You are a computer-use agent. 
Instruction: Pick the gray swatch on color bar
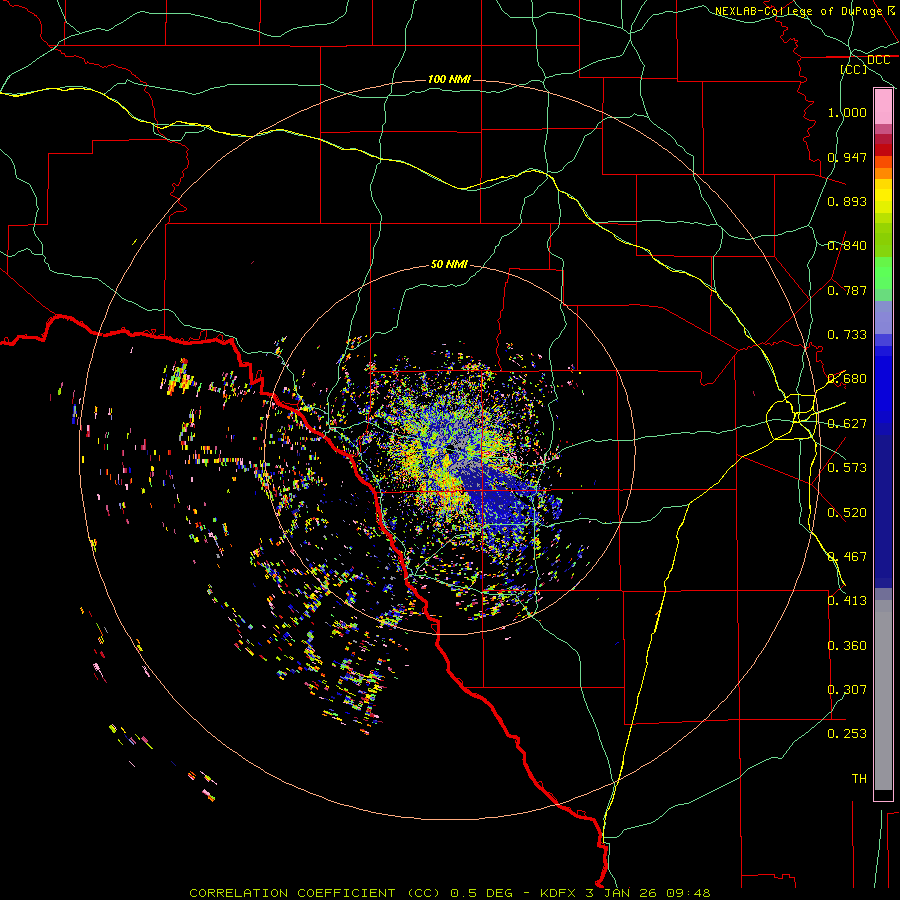click(x=883, y=695)
